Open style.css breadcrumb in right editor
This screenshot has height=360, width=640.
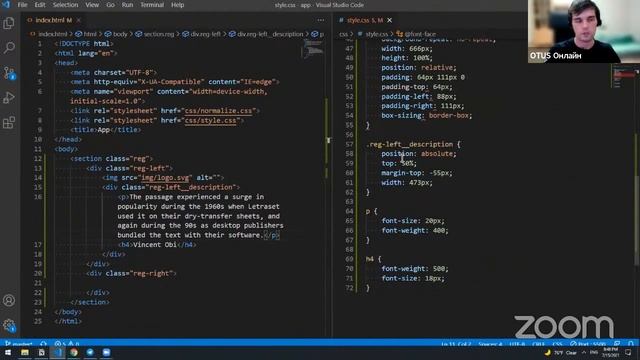pyautogui.click(x=373, y=34)
